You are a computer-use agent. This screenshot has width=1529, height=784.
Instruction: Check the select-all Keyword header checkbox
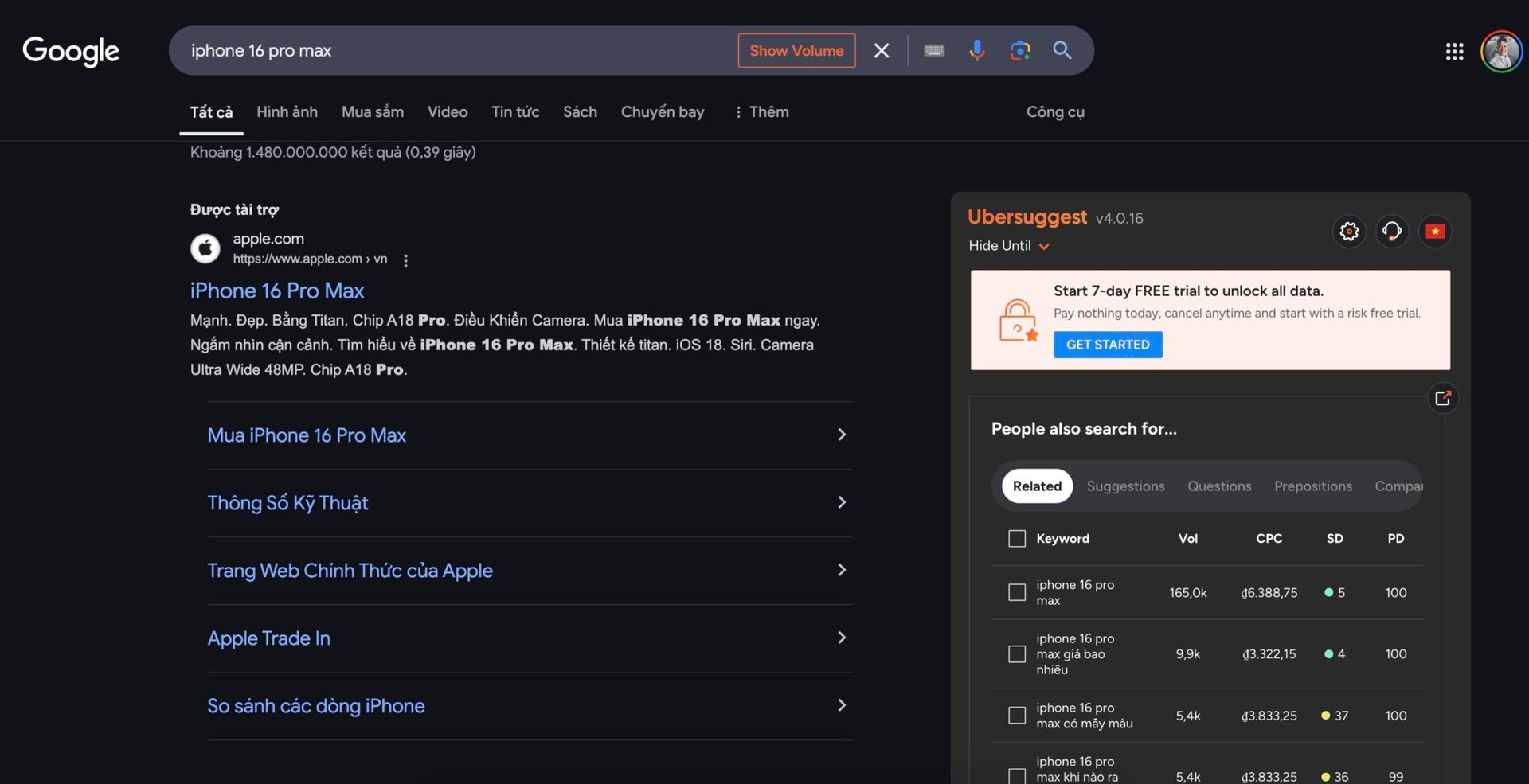point(1017,539)
